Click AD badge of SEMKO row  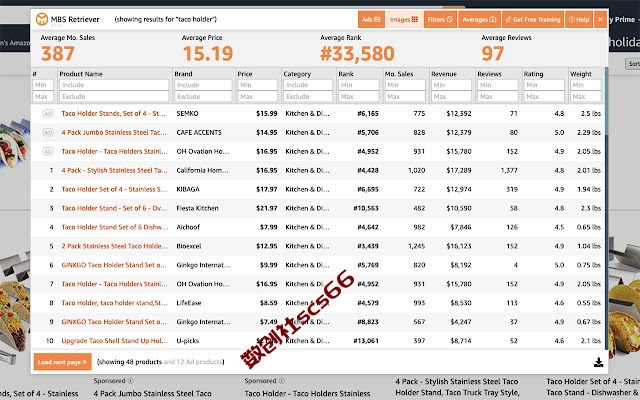pos(48,113)
